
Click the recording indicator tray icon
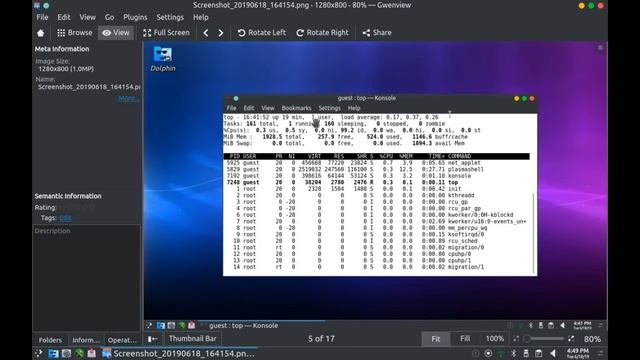(488, 353)
